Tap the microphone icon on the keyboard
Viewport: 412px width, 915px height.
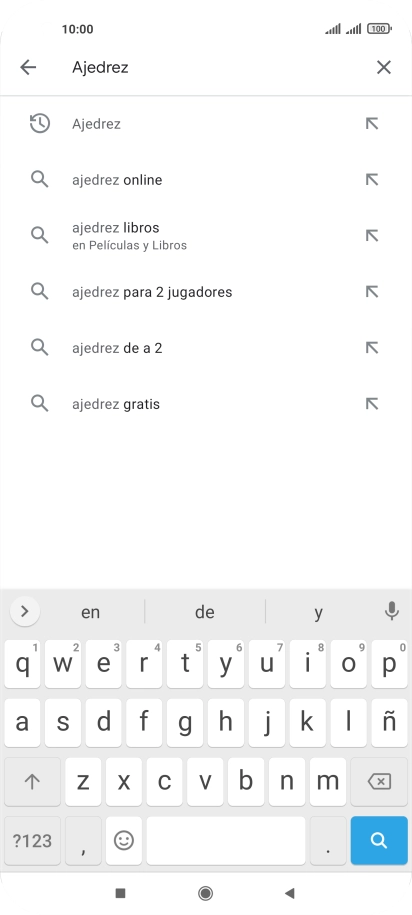click(392, 611)
